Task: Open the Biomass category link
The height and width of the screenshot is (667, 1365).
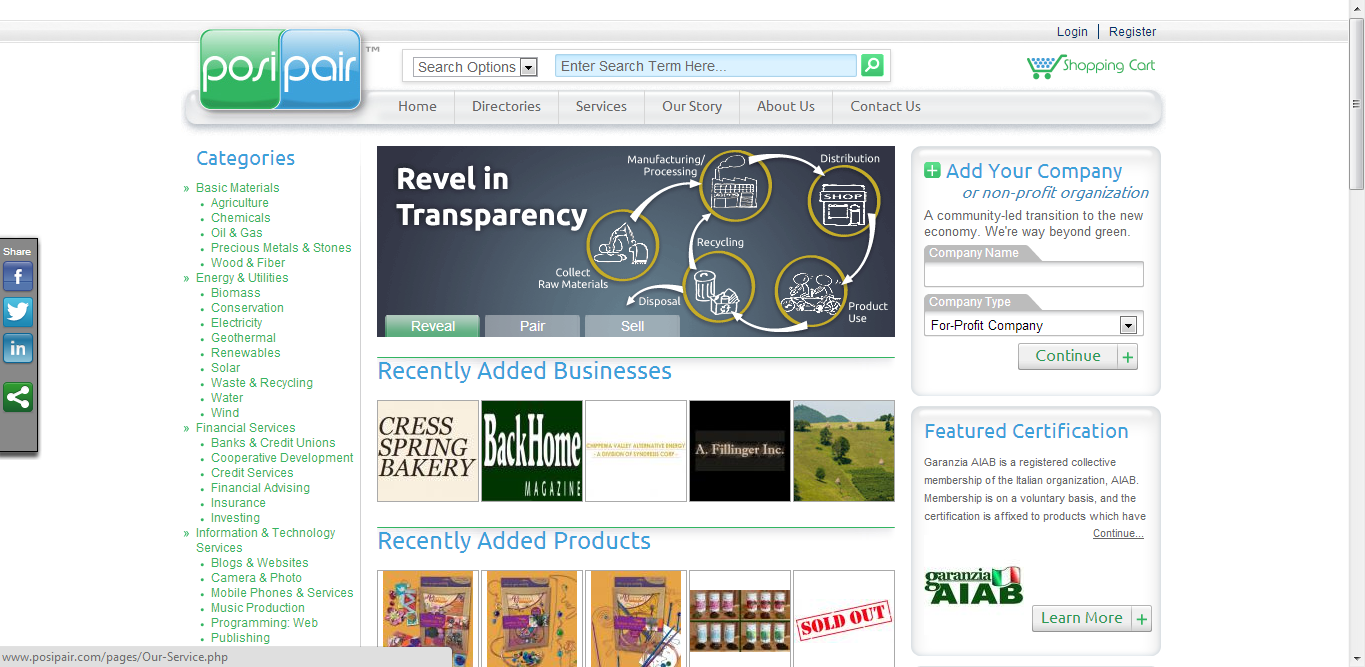Action: (236, 293)
